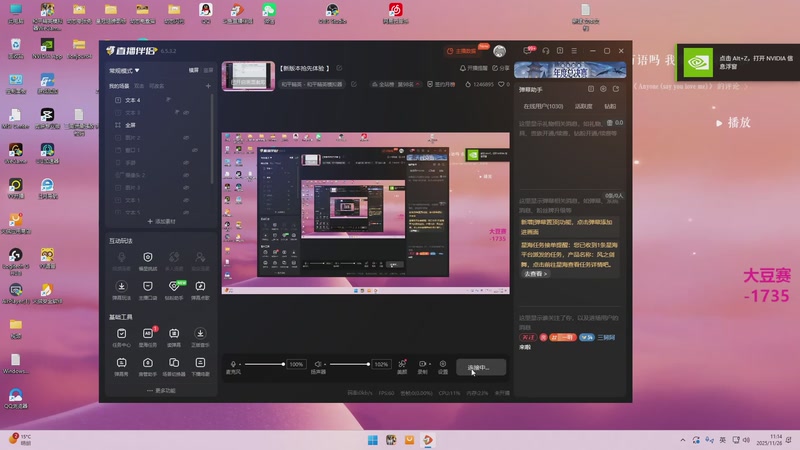Open the 常规模式 mode dropdown

coord(124,70)
